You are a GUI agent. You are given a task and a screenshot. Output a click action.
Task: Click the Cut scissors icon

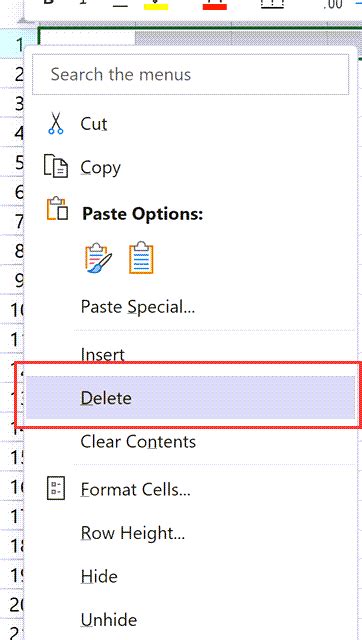pyautogui.click(x=56, y=124)
